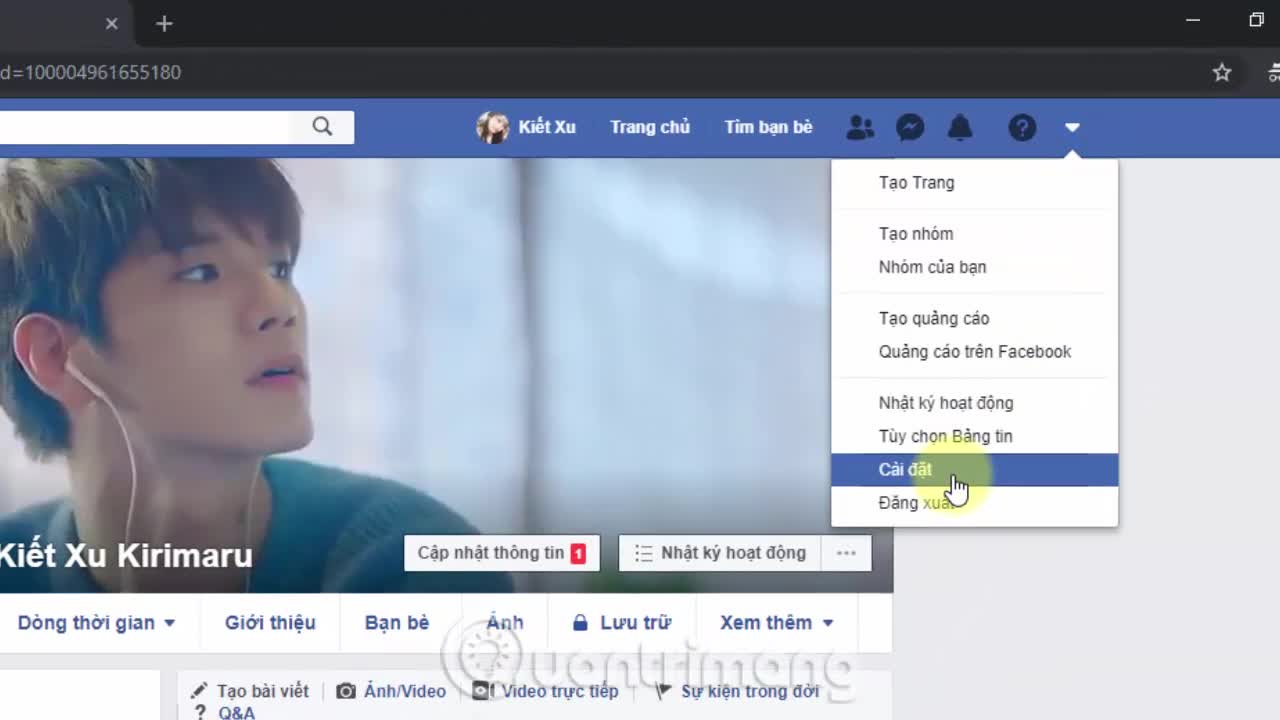Click the profile cover photo

446,375
